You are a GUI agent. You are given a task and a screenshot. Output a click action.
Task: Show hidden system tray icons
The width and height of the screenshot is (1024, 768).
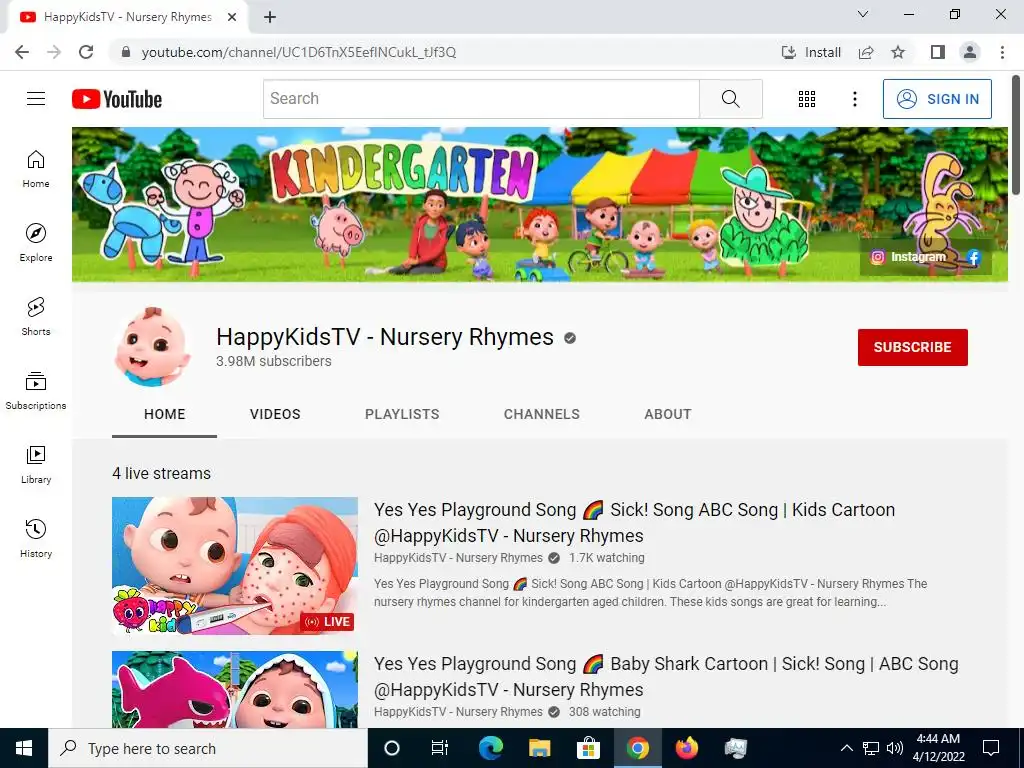tap(846, 748)
